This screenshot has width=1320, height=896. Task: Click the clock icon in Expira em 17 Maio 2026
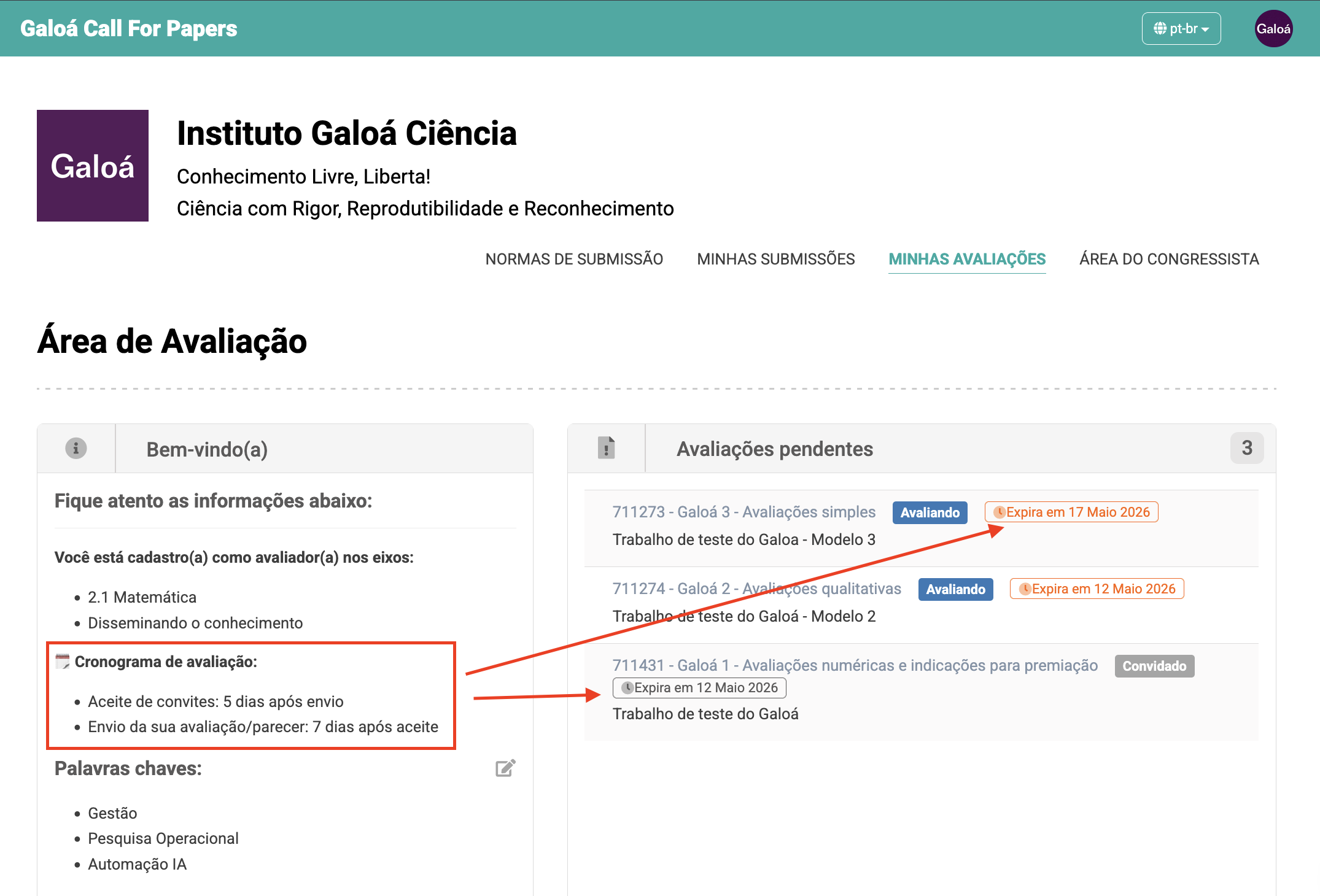point(1000,512)
